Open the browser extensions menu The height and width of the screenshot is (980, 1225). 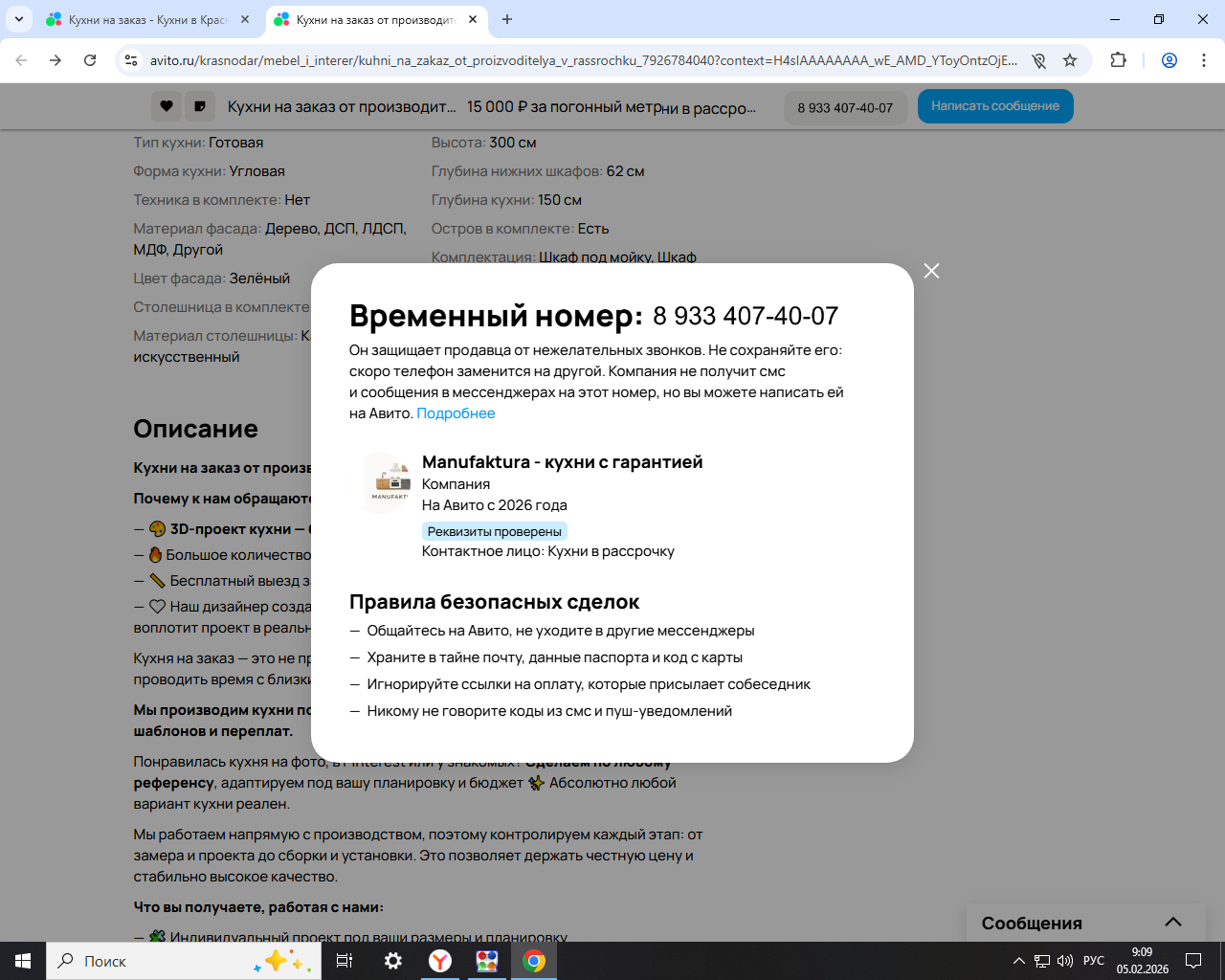pyautogui.click(x=1118, y=60)
